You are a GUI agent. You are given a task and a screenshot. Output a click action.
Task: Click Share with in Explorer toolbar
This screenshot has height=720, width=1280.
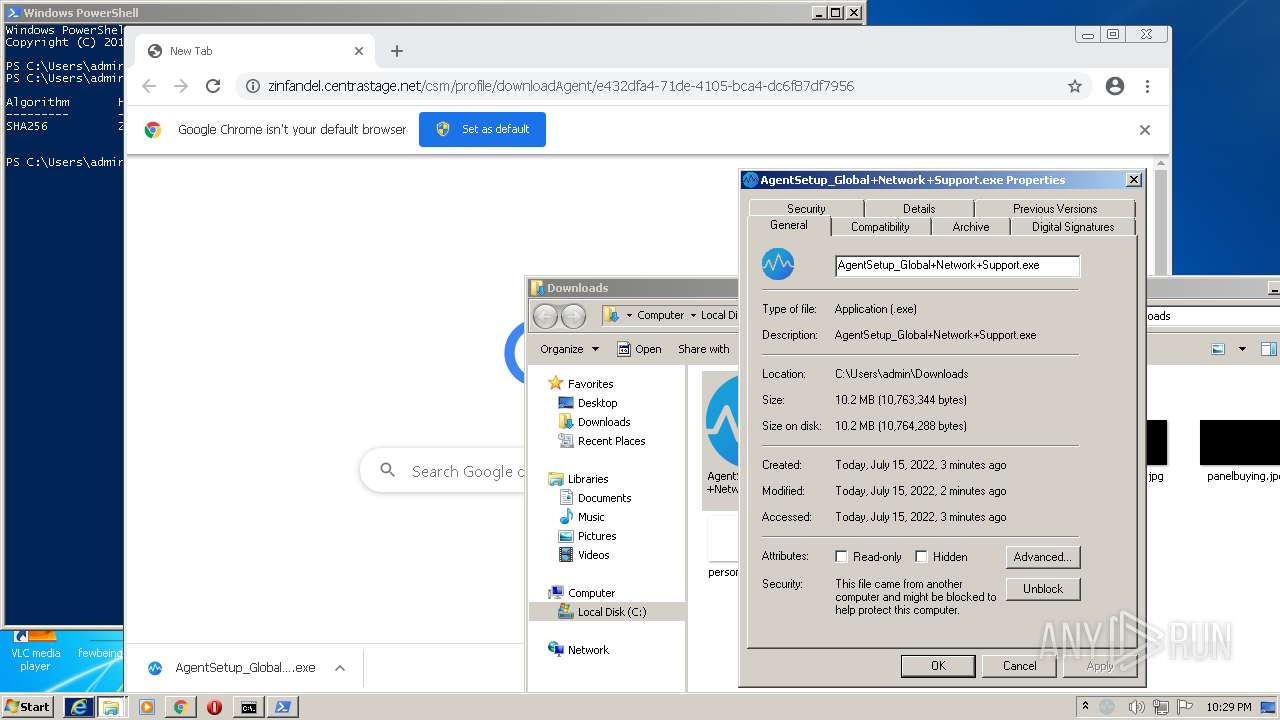(704, 349)
